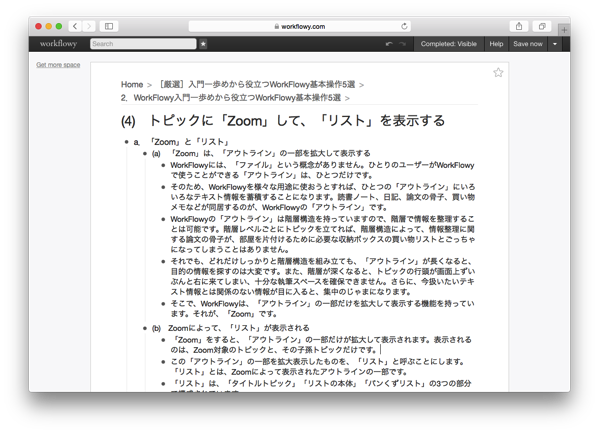Click the Save now button
Image resolution: width=599 pixels, height=433 pixels.
[x=528, y=44]
